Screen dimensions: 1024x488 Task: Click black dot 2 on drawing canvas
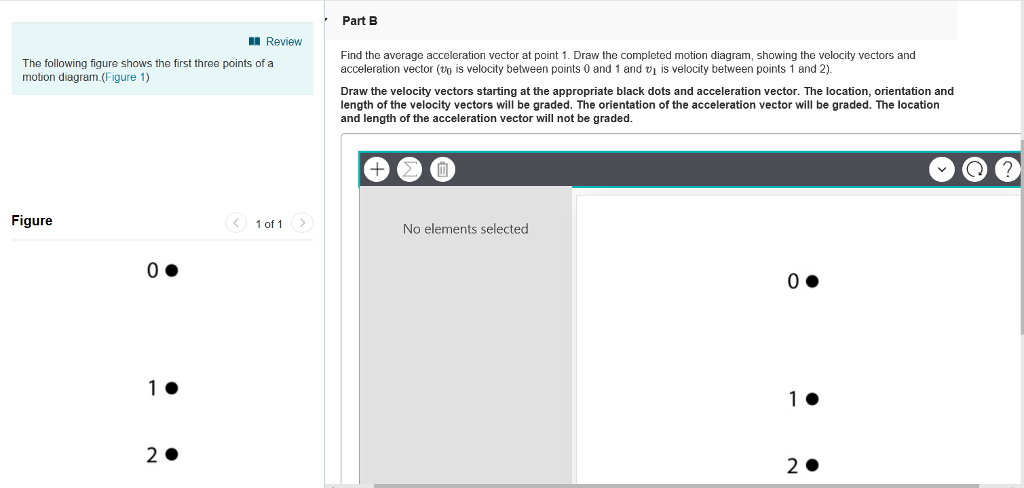pyautogui.click(x=812, y=465)
